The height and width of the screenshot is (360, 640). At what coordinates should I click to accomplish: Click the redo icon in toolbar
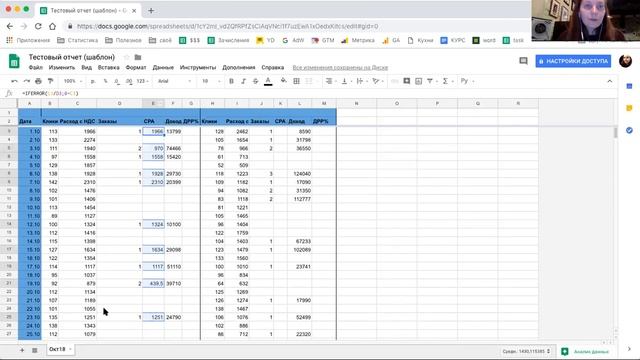pyautogui.click(x=27, y=81)
